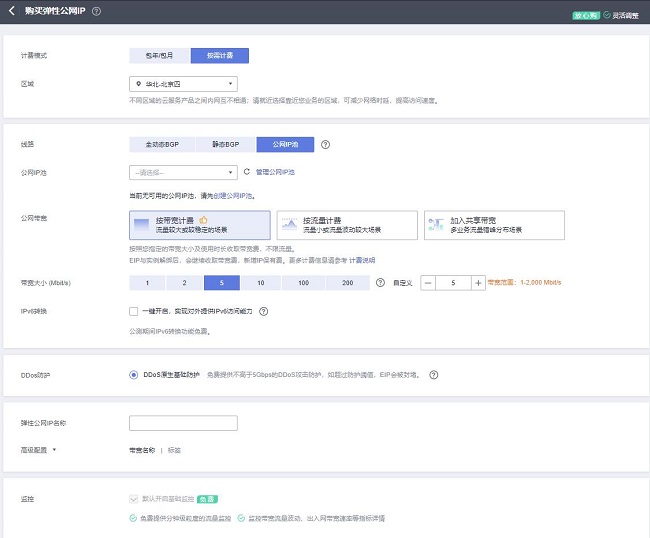Open the 公网IP池 selection dropdown
This screenshot has width=650, height=538.
183,172
